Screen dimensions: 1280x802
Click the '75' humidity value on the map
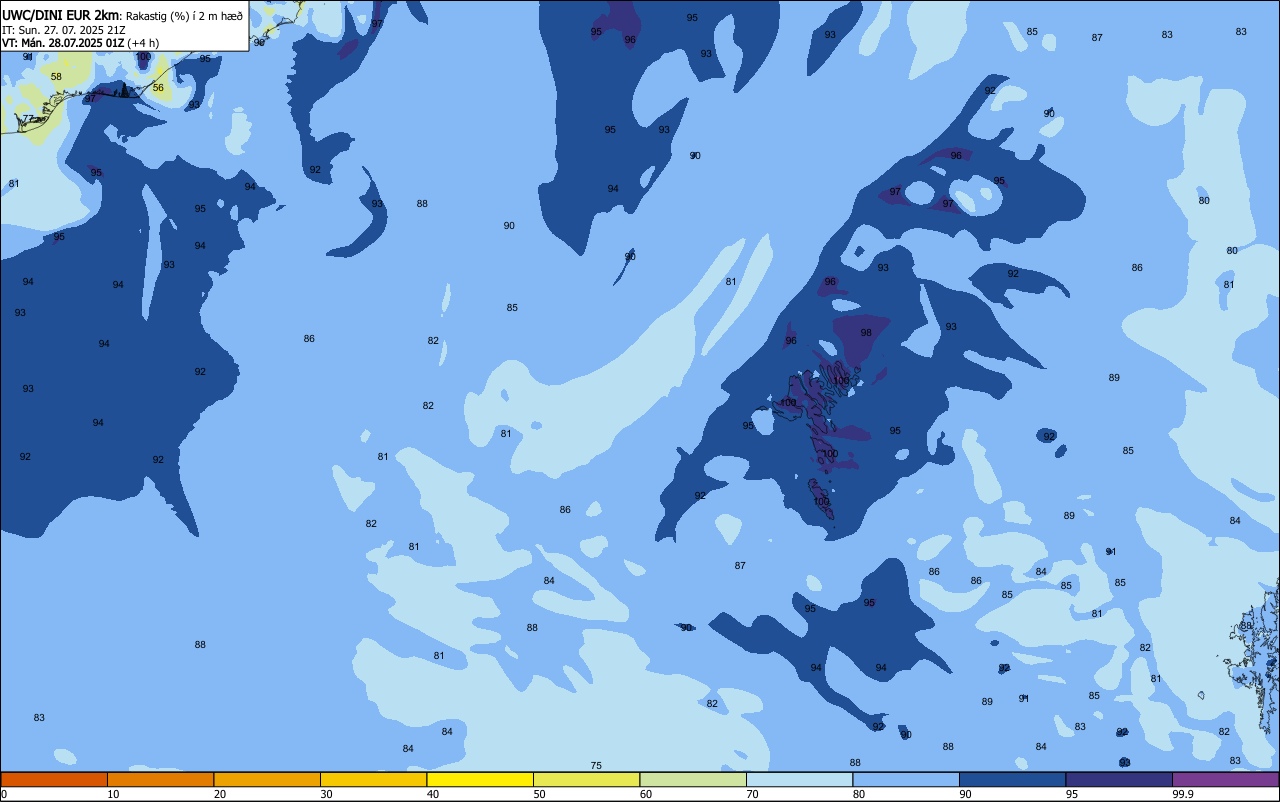click(x=596, y=766)
